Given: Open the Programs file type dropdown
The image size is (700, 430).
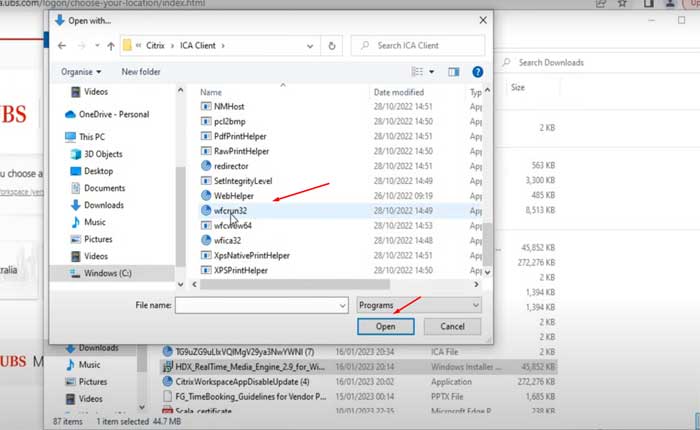Looking at the screenshot, I should coord(419,305).
